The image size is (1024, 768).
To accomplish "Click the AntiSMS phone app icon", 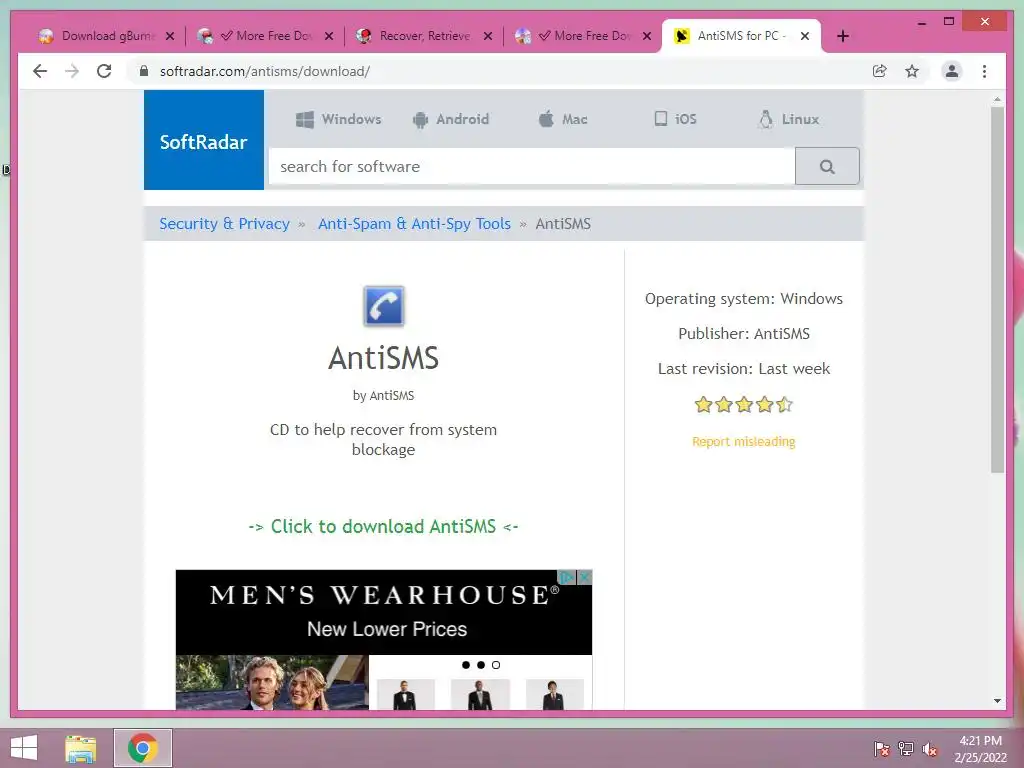I will (384, 306).
